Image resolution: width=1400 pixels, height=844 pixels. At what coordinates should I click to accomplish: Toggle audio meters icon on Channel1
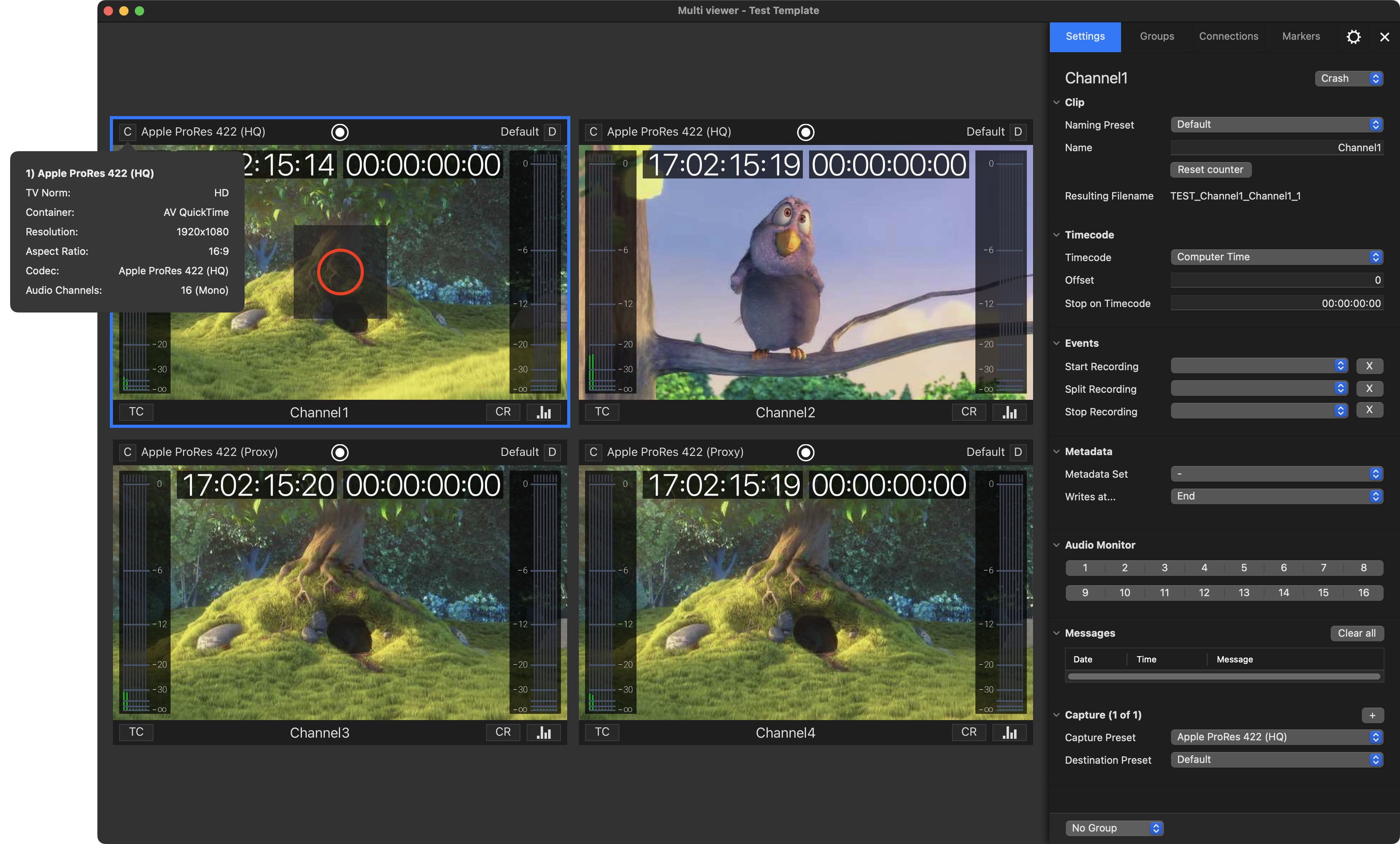(544, 412)
